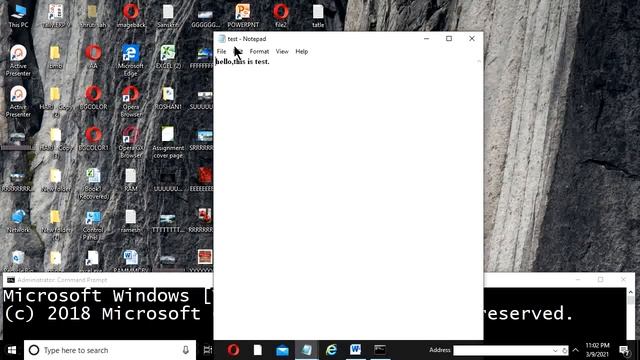Open Internet Explorer from the taskbar
This screenshot has width=640, height=360.
331,350
